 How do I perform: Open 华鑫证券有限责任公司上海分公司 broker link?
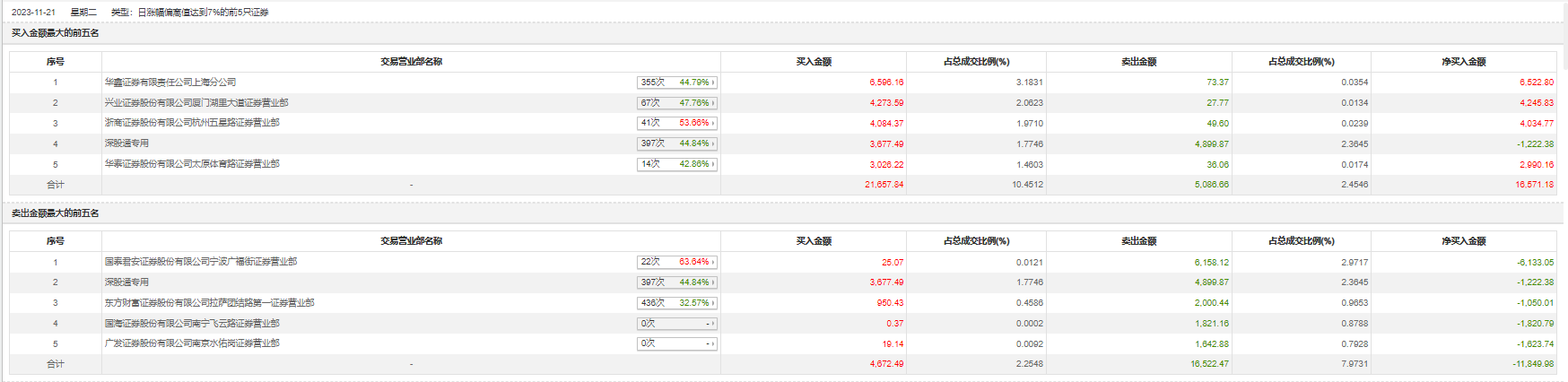pyautogui.click(x=170, y=82)
